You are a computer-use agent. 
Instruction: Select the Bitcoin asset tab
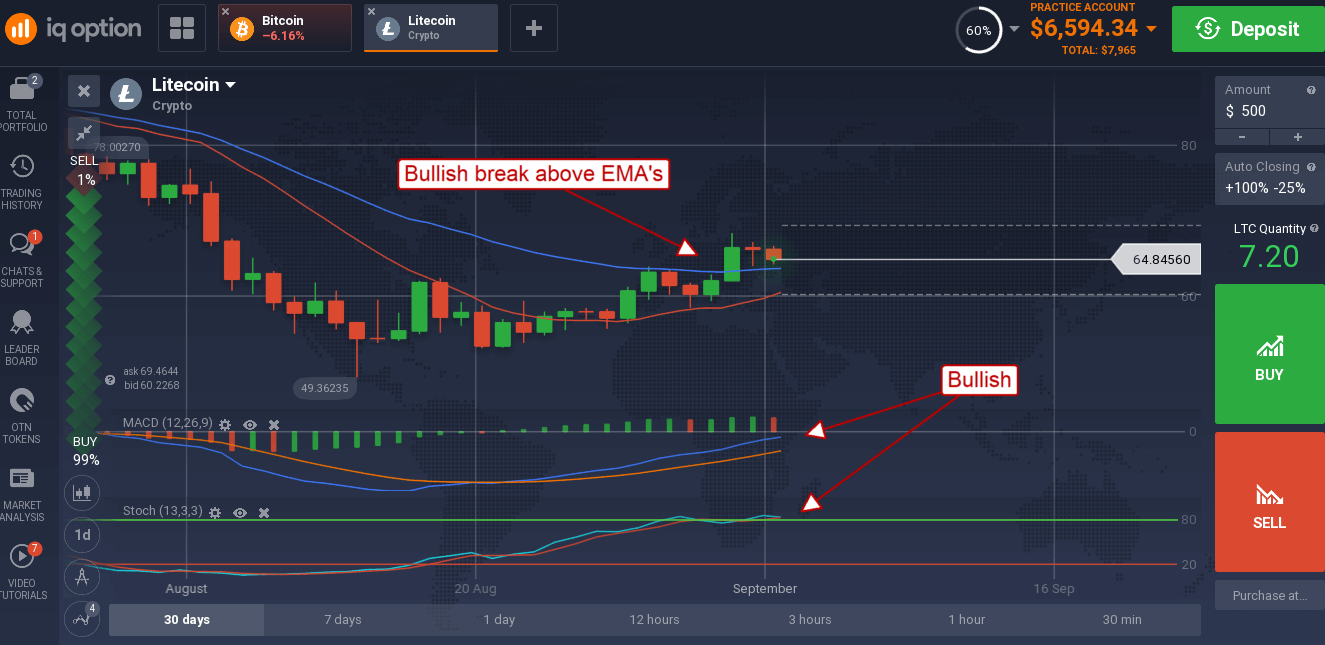[x=285, y=28]
